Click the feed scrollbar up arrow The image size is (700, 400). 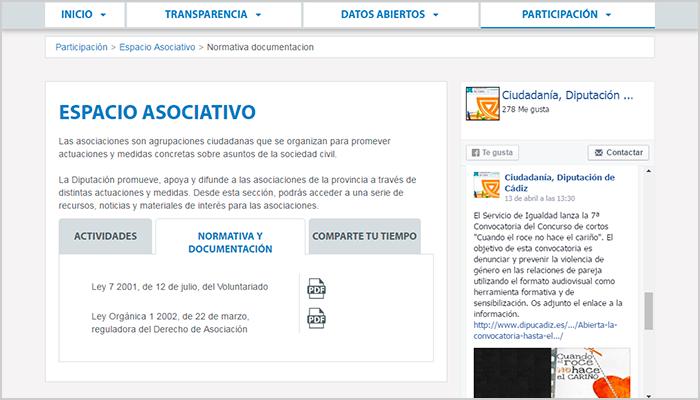pyautogui.click(x=649, y=171)
